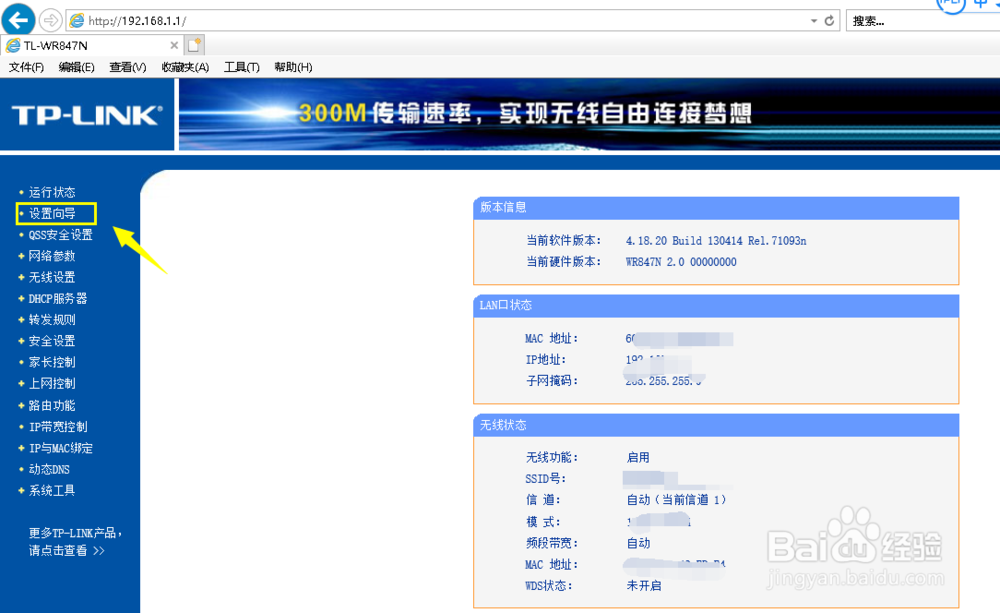
Task: Expand 网络参数 in the sidebar
Action: [x=52, y=256]
